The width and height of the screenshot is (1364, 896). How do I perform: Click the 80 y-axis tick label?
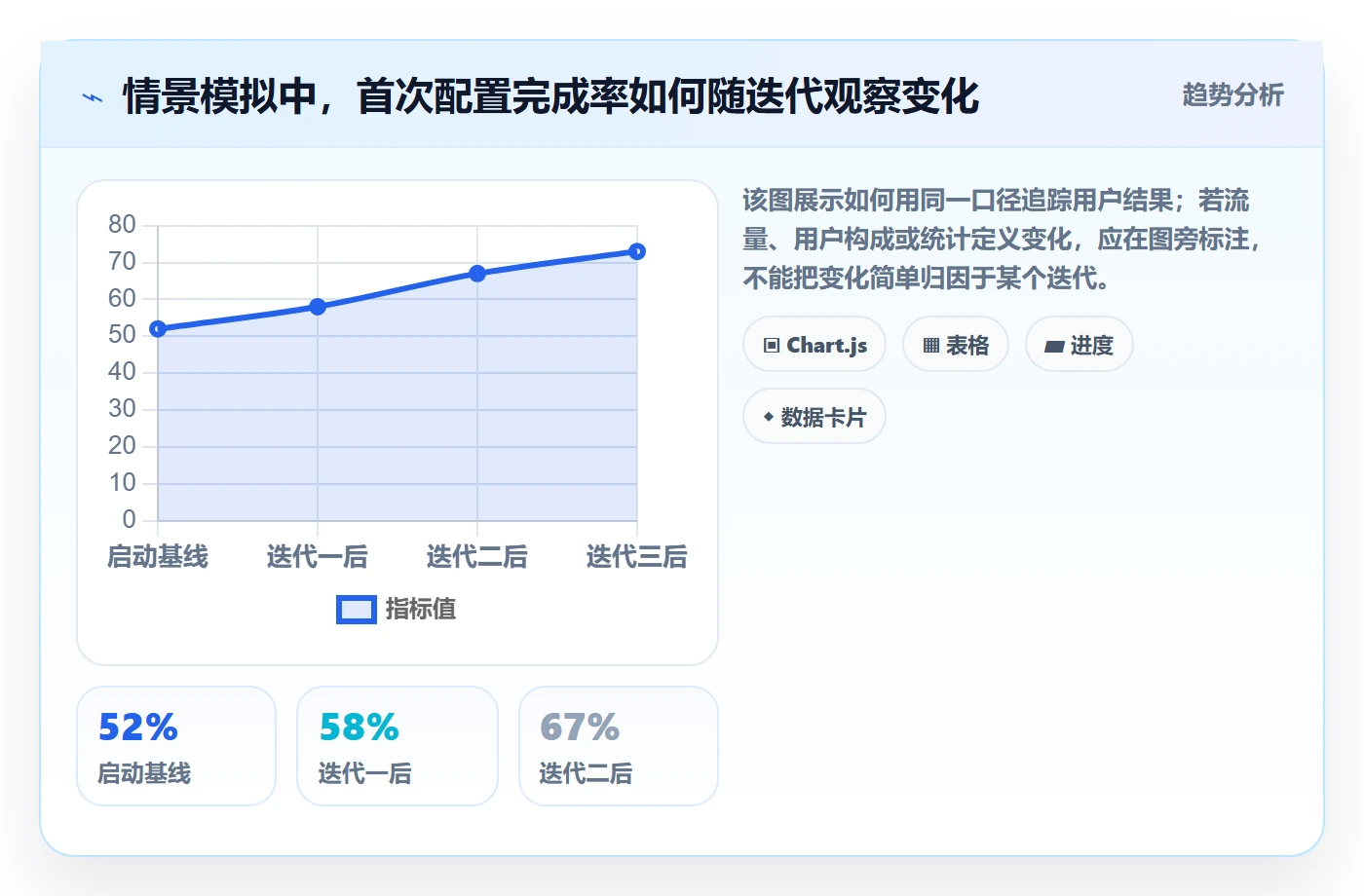(122, 225)
